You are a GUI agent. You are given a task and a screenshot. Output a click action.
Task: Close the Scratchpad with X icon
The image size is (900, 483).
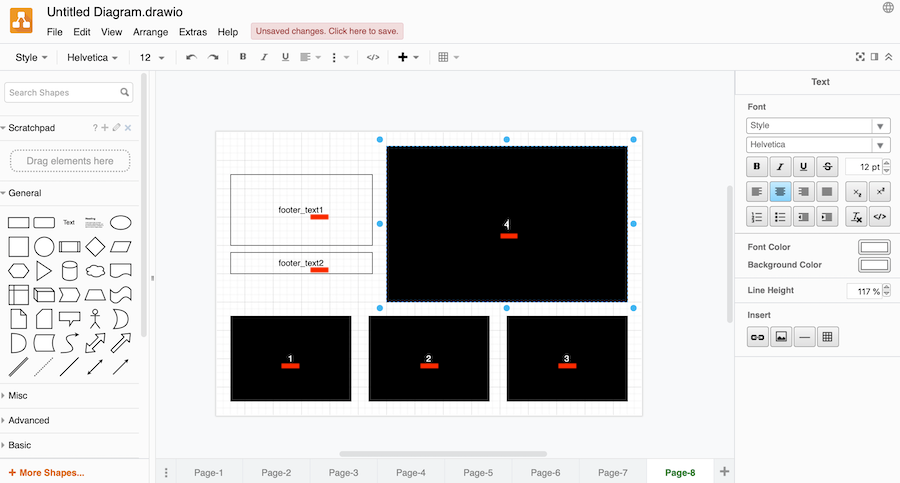pyautogui.click(x=128, y=127)
